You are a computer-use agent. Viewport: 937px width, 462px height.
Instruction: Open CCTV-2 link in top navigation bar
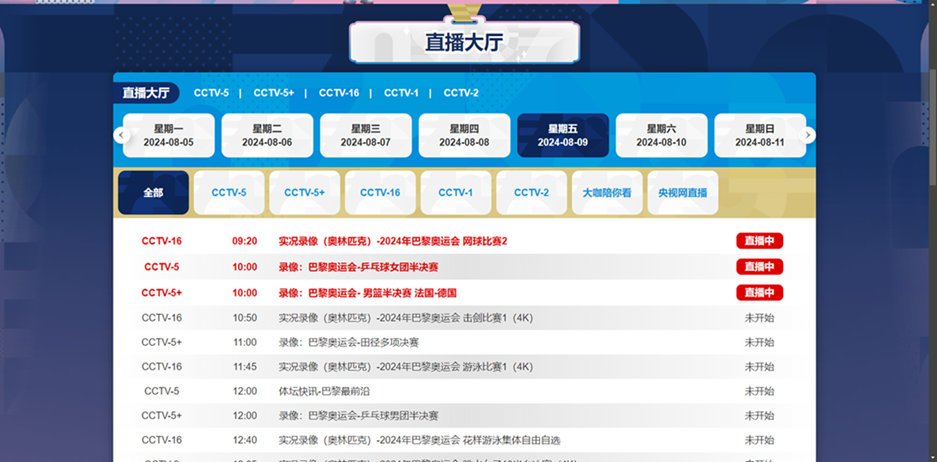tap(461, 93)
